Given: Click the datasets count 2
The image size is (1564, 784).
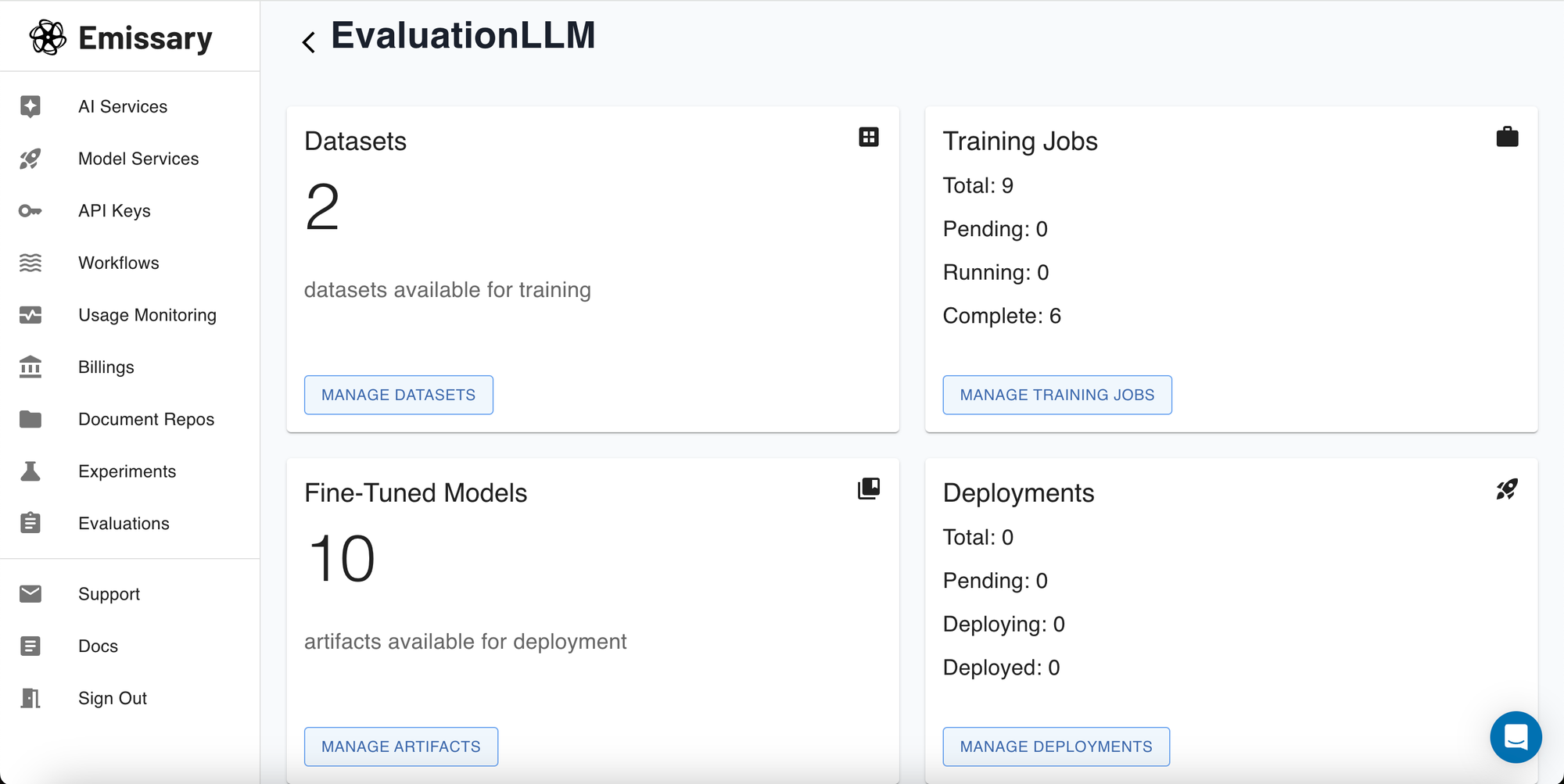Looking at the screenshot, I should 322,207.
